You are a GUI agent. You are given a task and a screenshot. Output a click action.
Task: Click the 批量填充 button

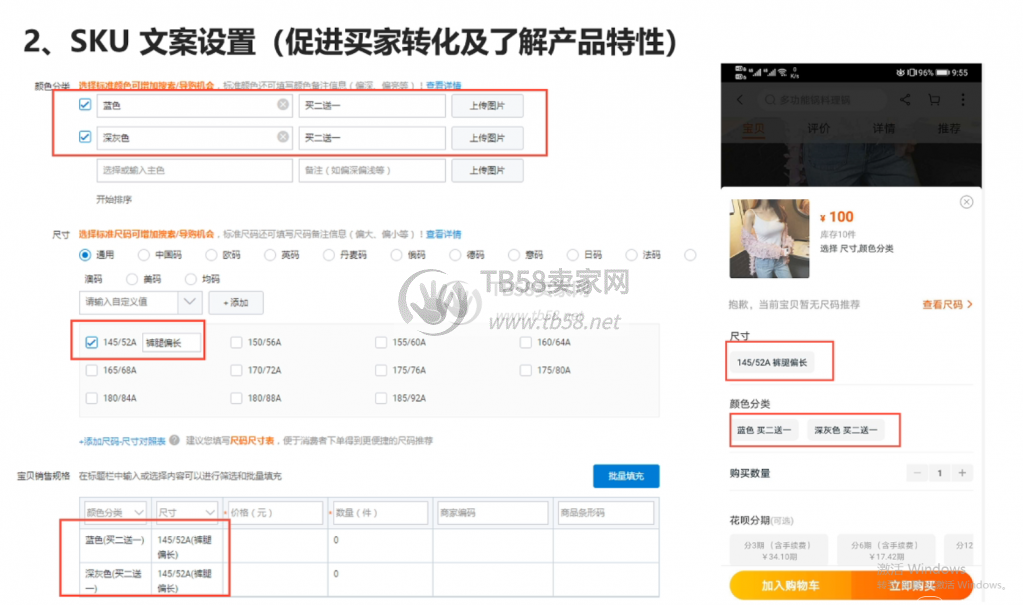[x=626, y=476]
